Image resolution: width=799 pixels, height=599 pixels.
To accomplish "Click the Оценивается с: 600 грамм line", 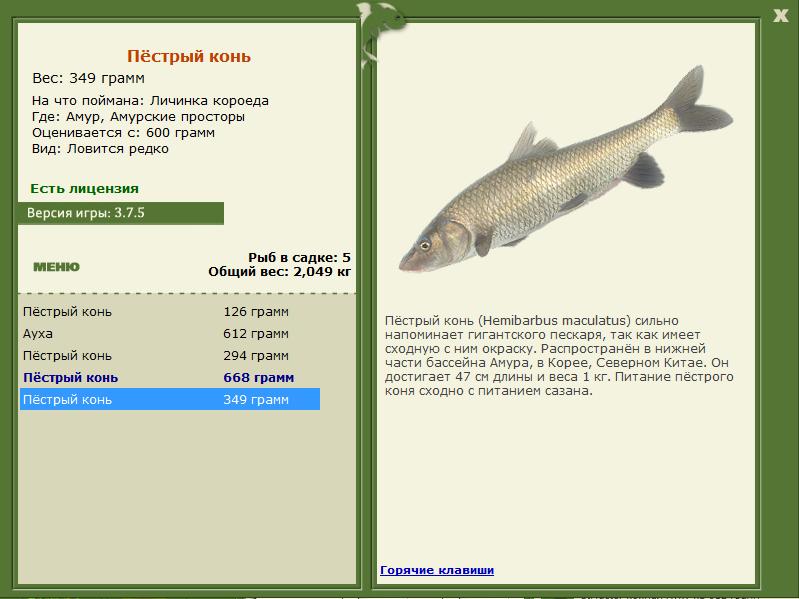I will [x=123, y=133].
